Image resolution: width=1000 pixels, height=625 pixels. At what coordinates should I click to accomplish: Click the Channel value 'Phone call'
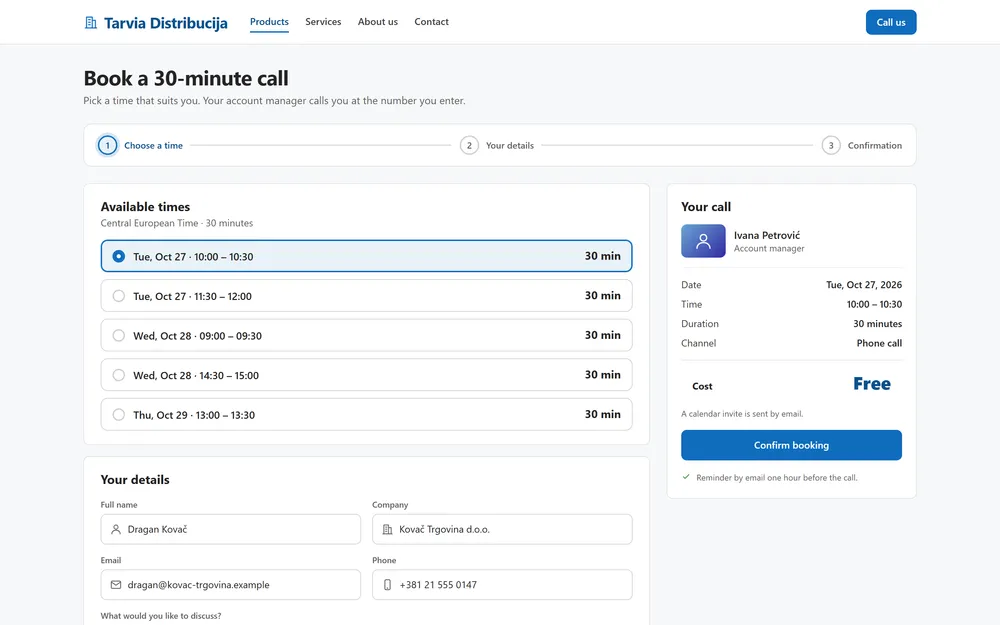click(x=879, y=343)
